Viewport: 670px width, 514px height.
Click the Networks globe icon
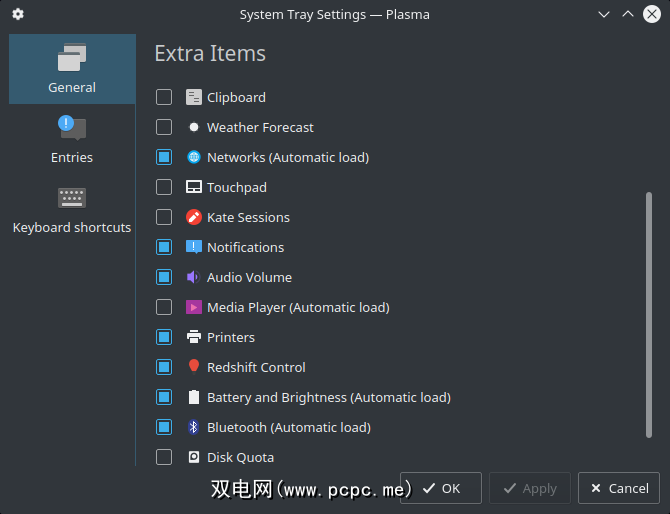194,157
